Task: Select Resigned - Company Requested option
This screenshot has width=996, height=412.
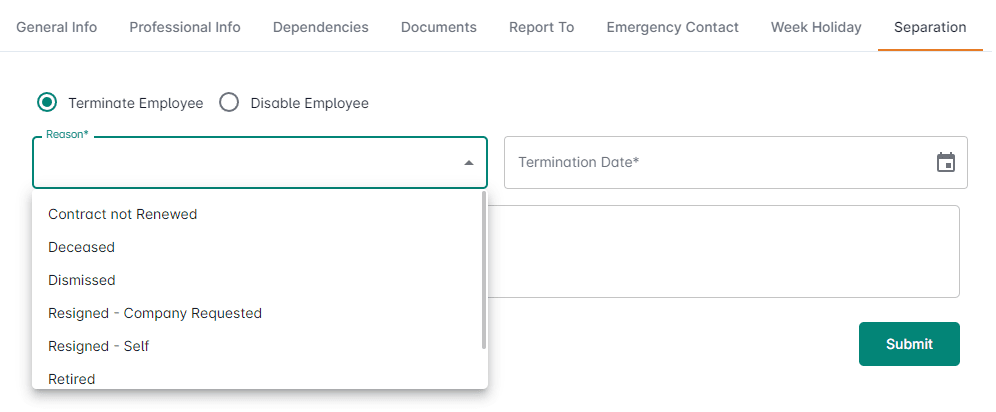Action: (155, 313)
